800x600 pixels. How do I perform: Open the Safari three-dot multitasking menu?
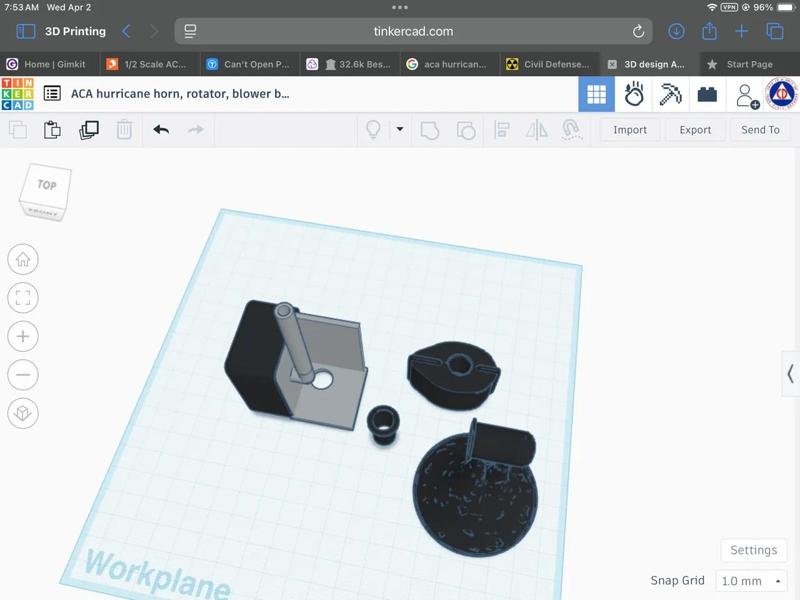click(x=400, y=7)
